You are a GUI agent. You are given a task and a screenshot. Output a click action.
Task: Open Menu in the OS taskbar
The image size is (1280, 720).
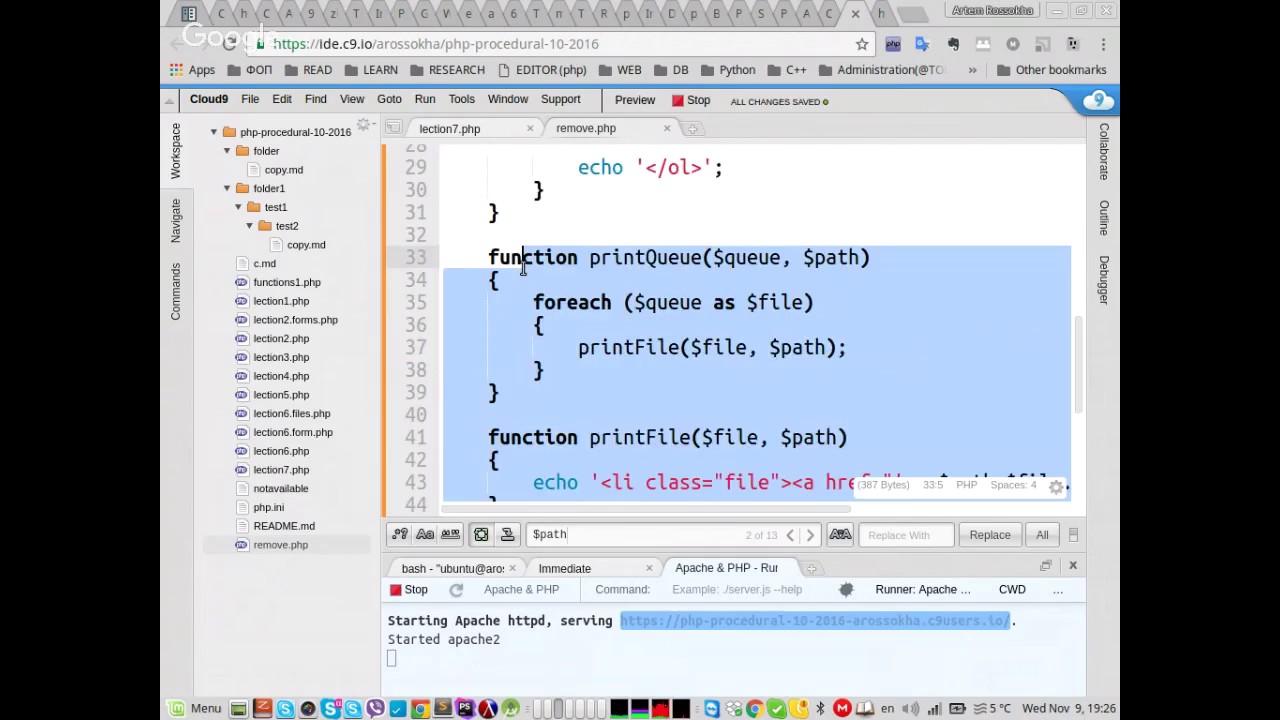pyautogui.click(x=197, y=709)
